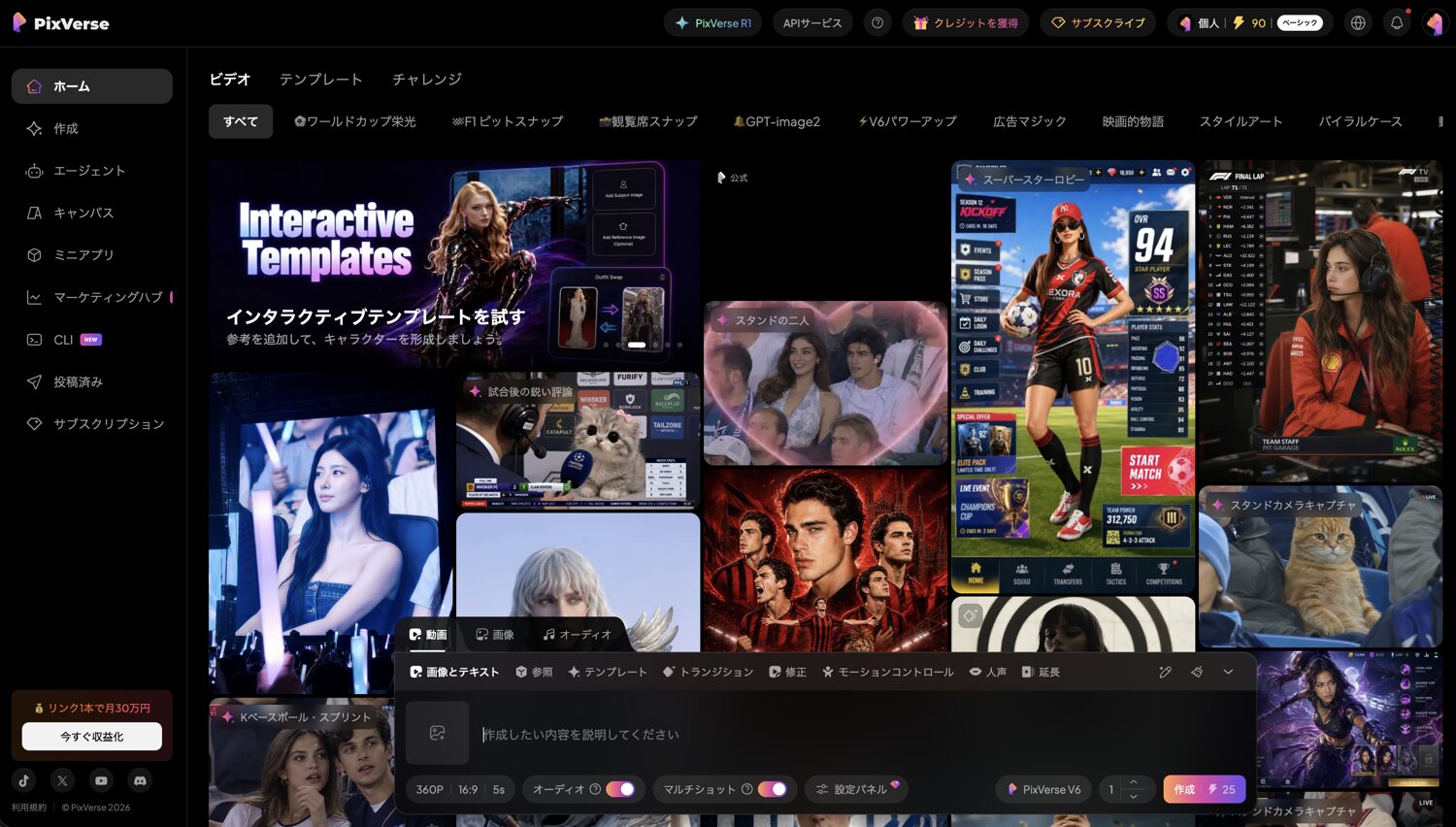Open the notifications bell
The width and height of the screenshot is (1456, 827).
(1397, 22)
